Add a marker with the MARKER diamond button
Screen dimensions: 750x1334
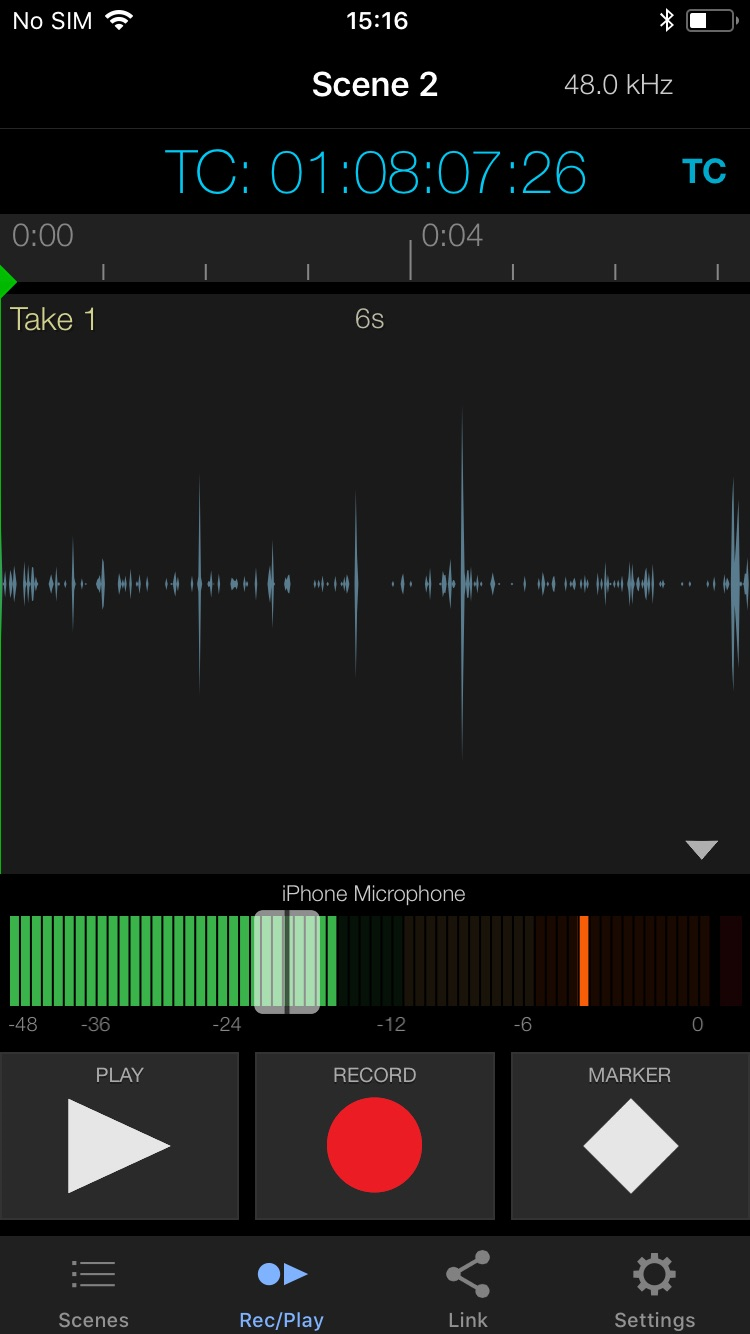pos(630,1135)
